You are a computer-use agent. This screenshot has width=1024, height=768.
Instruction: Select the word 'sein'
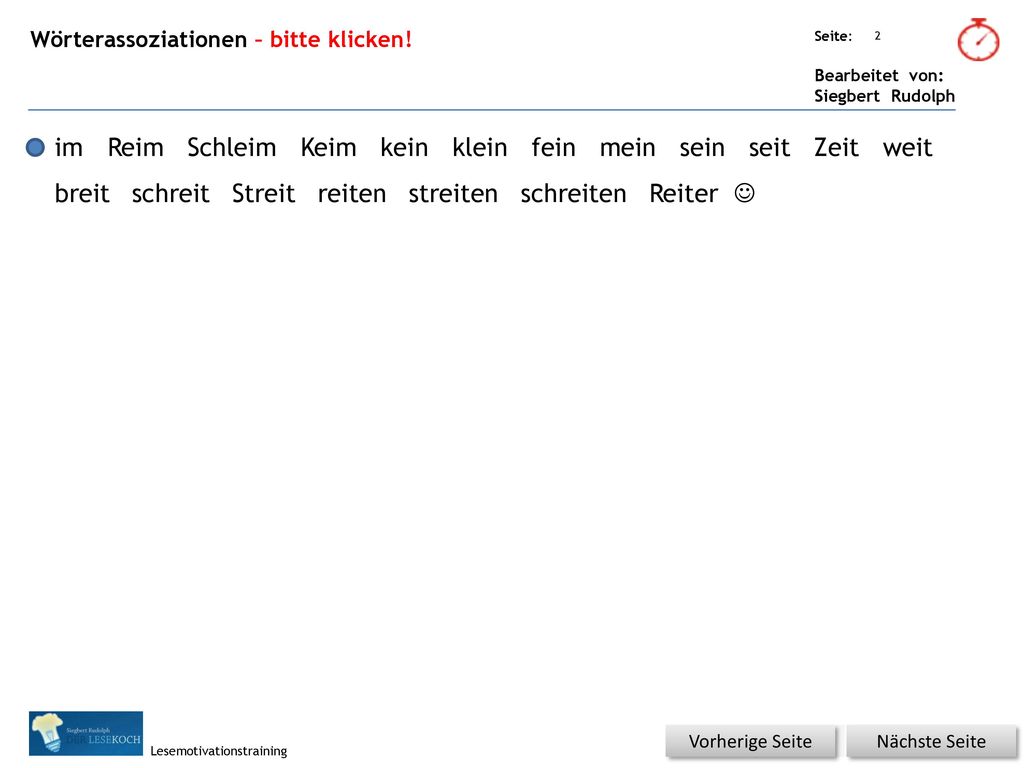coord(702,148)
